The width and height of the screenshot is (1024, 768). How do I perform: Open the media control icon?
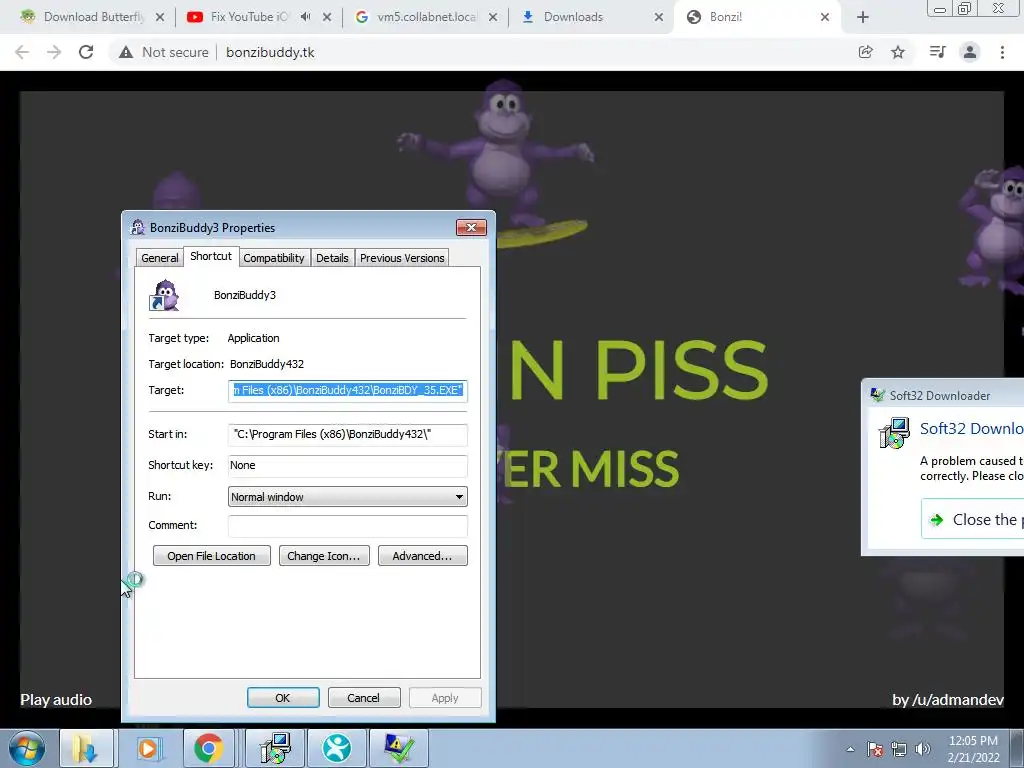(938, 52)
